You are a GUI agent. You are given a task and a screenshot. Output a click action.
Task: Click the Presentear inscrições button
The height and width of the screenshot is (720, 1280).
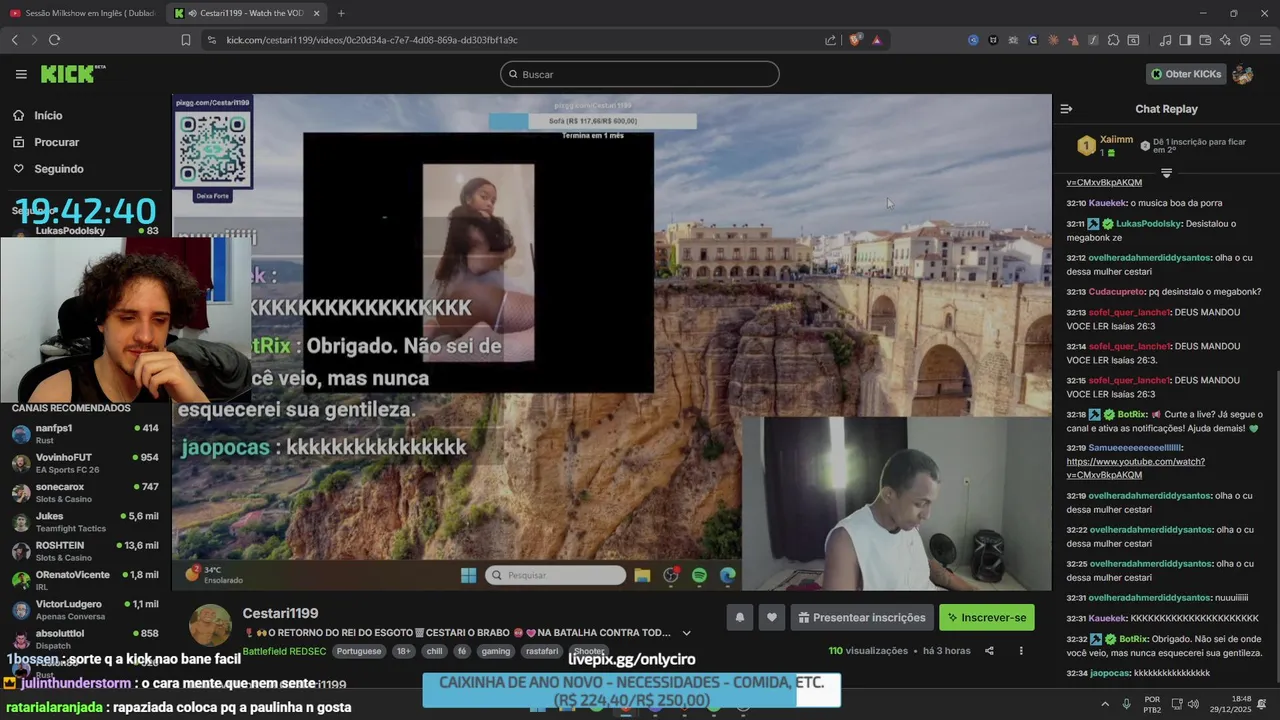click(x=861, y=617)
